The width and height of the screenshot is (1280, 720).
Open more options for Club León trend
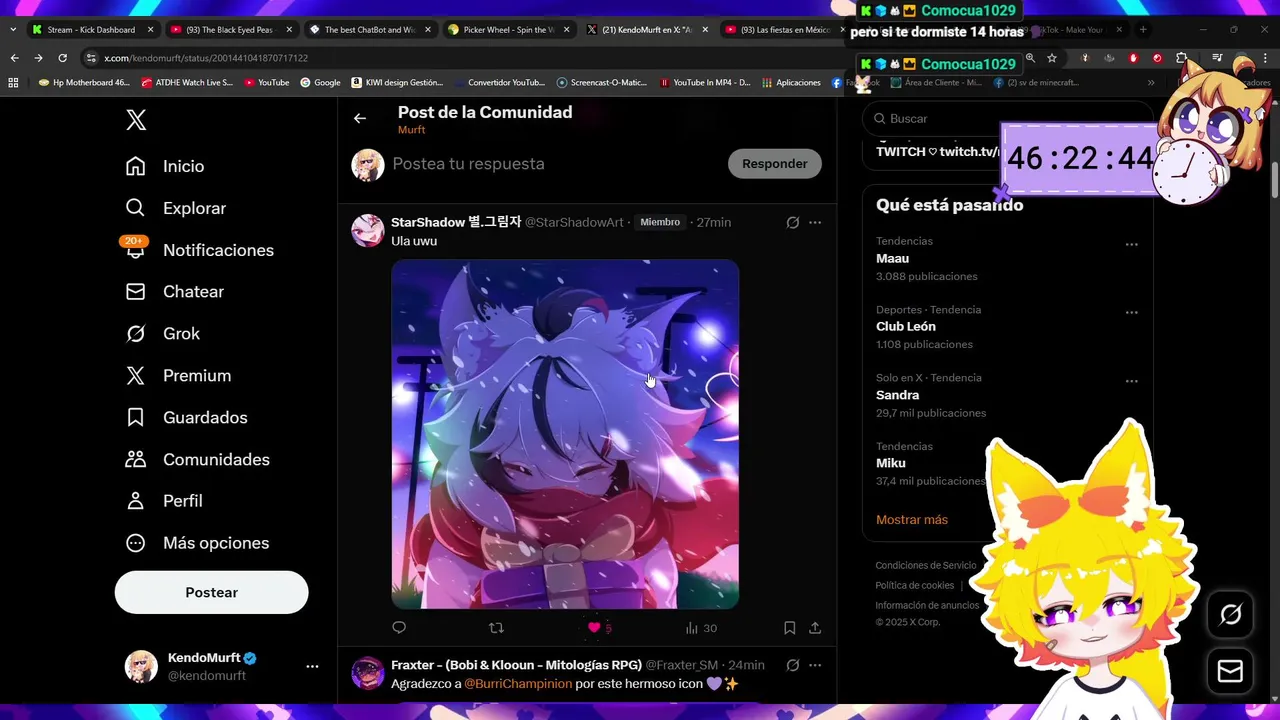tap(1132, 312)
